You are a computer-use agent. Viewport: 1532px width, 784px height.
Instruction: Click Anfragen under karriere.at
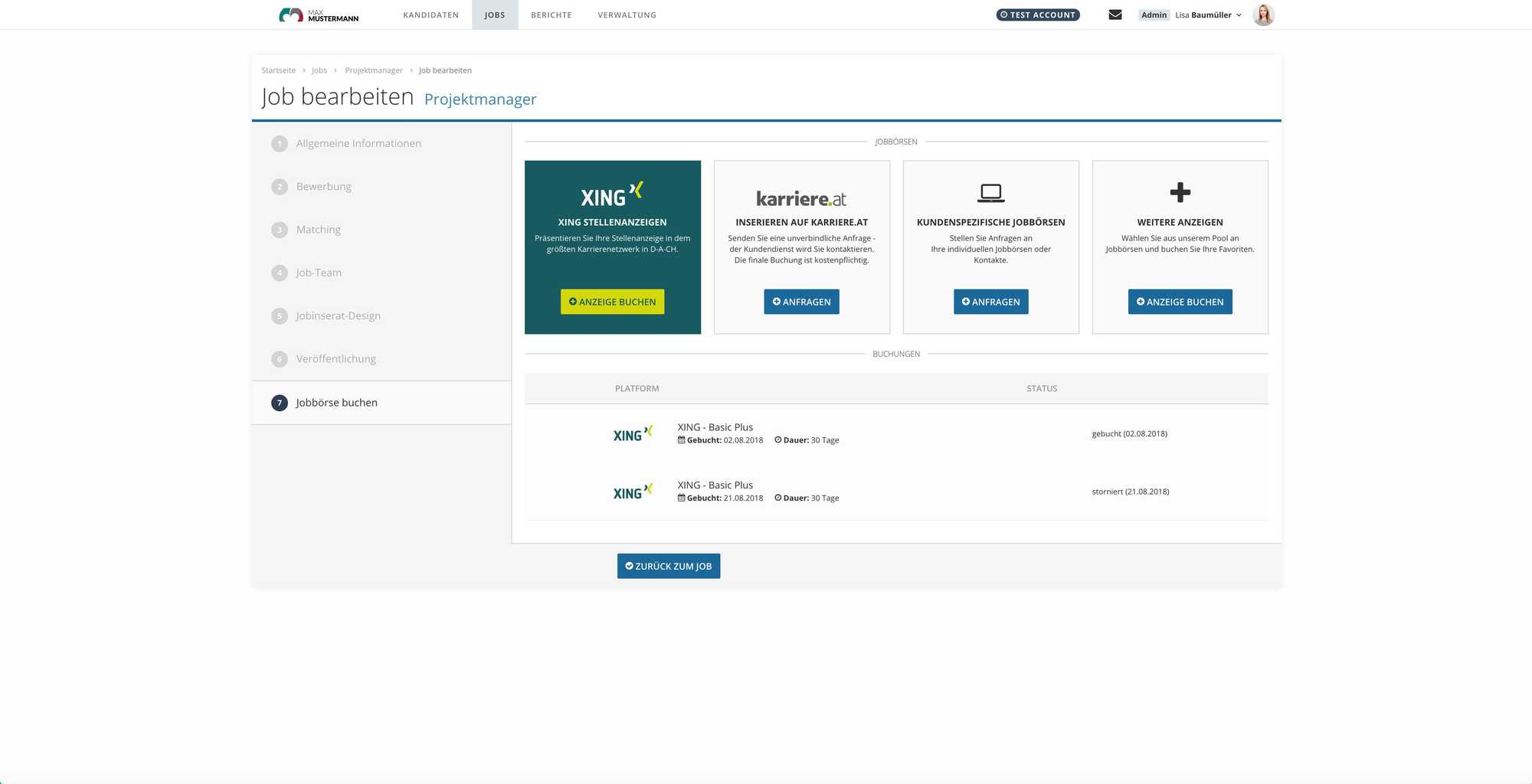click(801, 302)
